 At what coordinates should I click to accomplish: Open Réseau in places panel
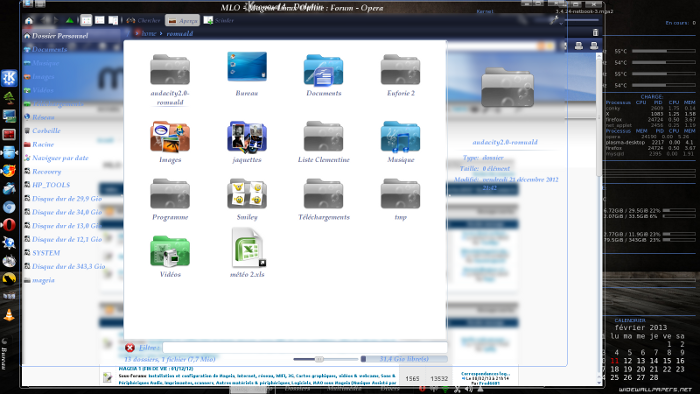pos(43,117)
